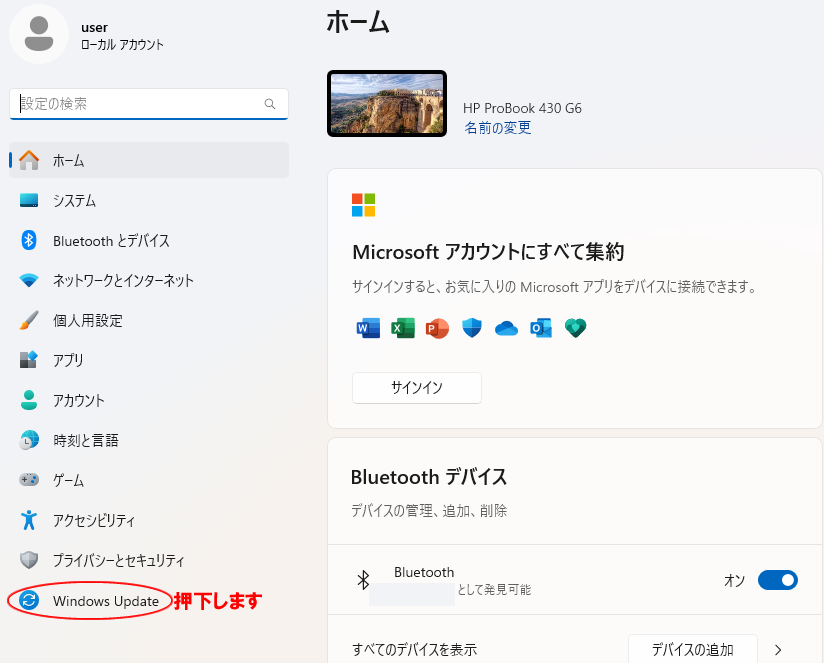
Task: Open 個人用設定 category
Action: (x=149, y=320)
